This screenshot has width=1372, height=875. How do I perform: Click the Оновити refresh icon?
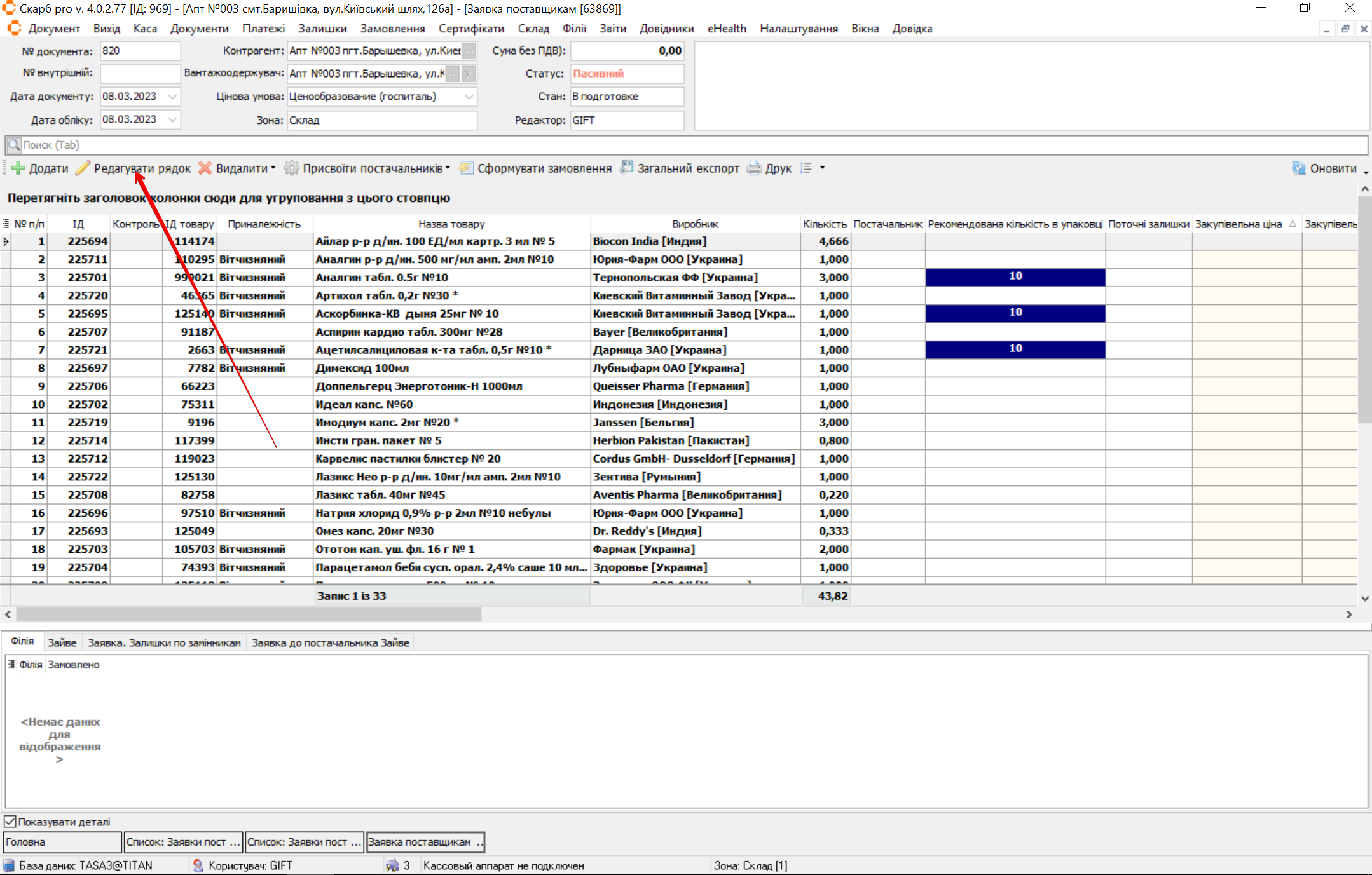tap(1299, 168)
